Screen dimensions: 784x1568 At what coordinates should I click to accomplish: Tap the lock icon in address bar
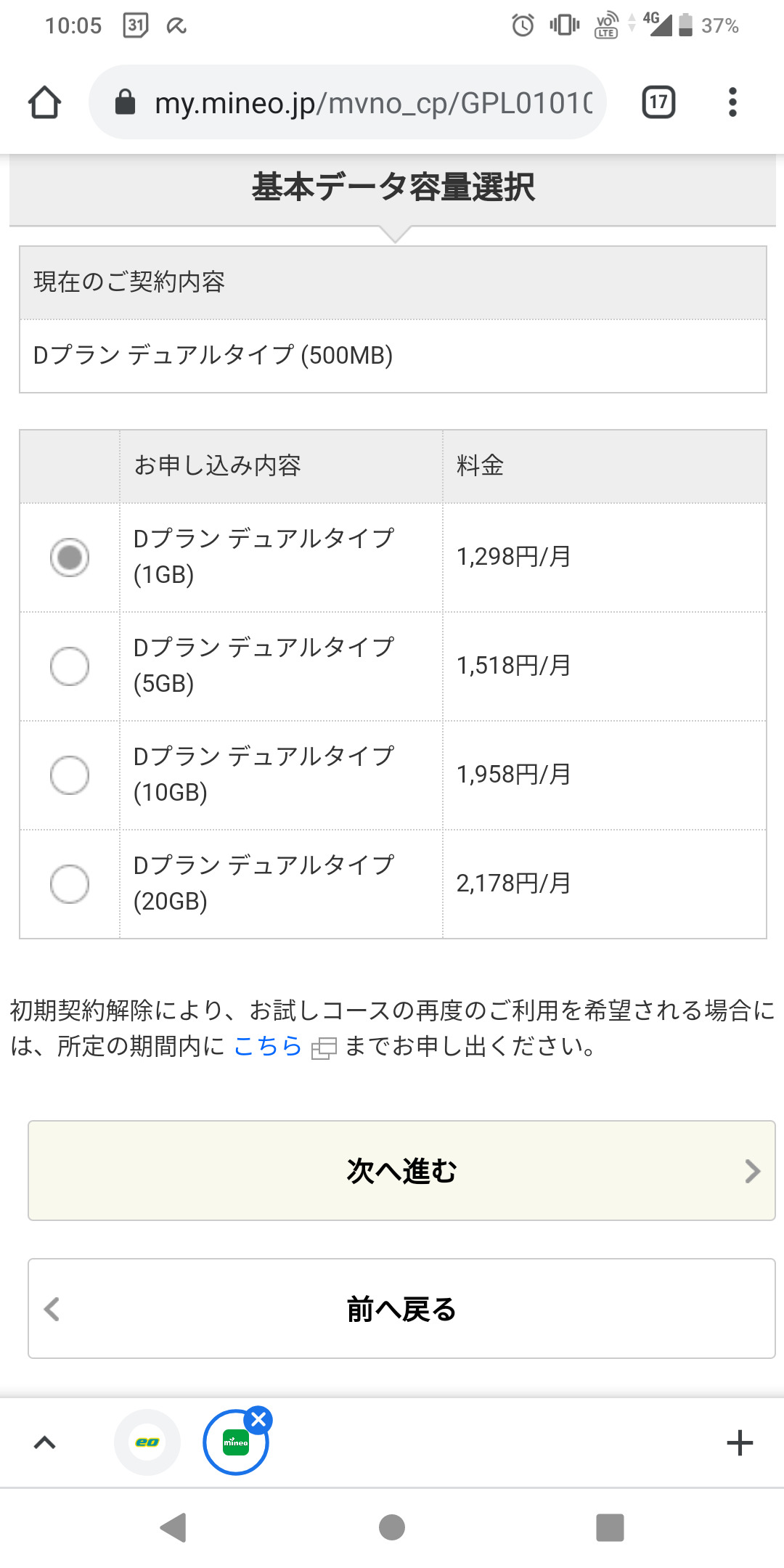pos(126,102)
